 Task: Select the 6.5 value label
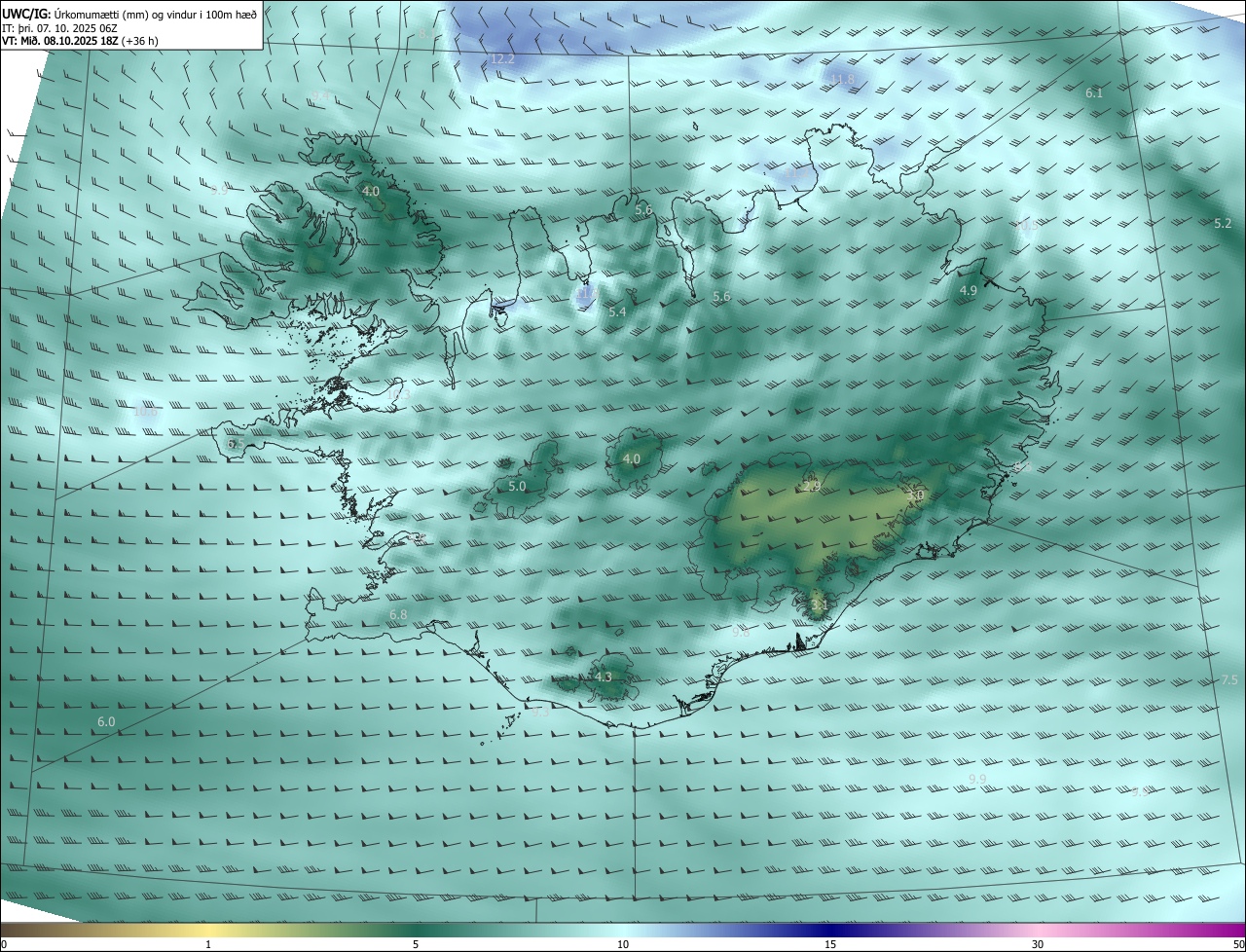click(x=236, y=444)
